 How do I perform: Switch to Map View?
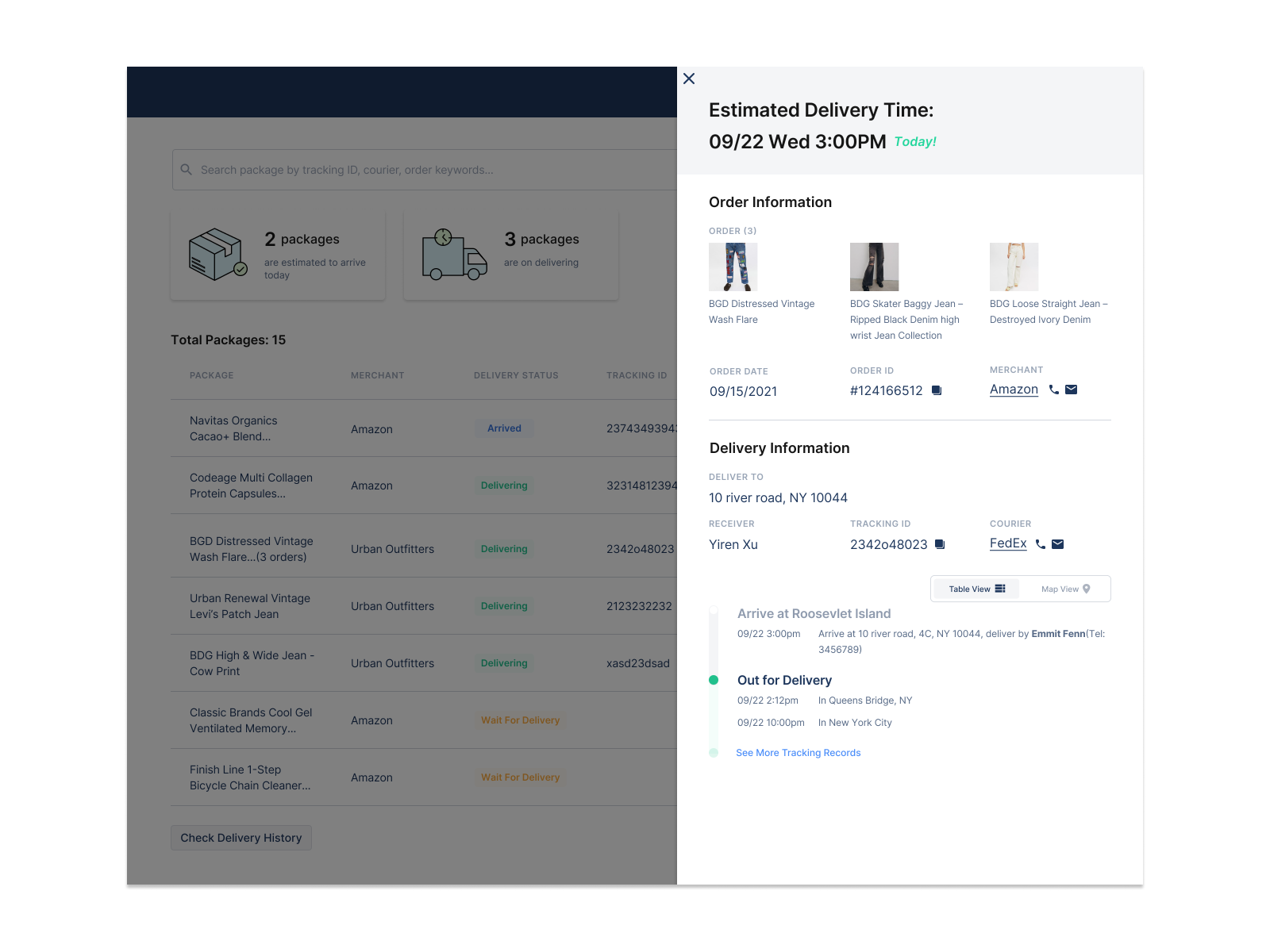(x=1064, y=589)
